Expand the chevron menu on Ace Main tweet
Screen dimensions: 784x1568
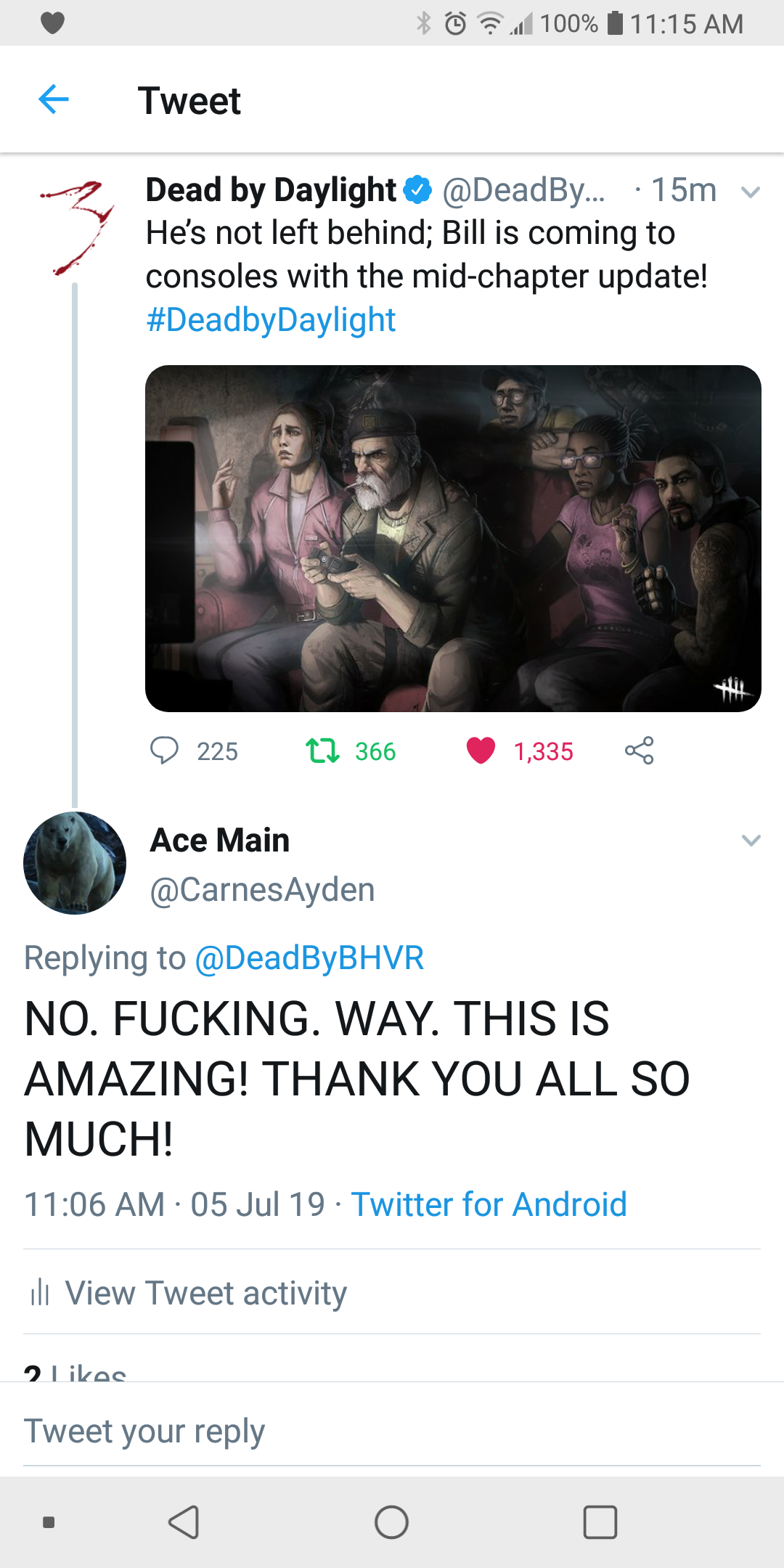[x=751, y=841]
